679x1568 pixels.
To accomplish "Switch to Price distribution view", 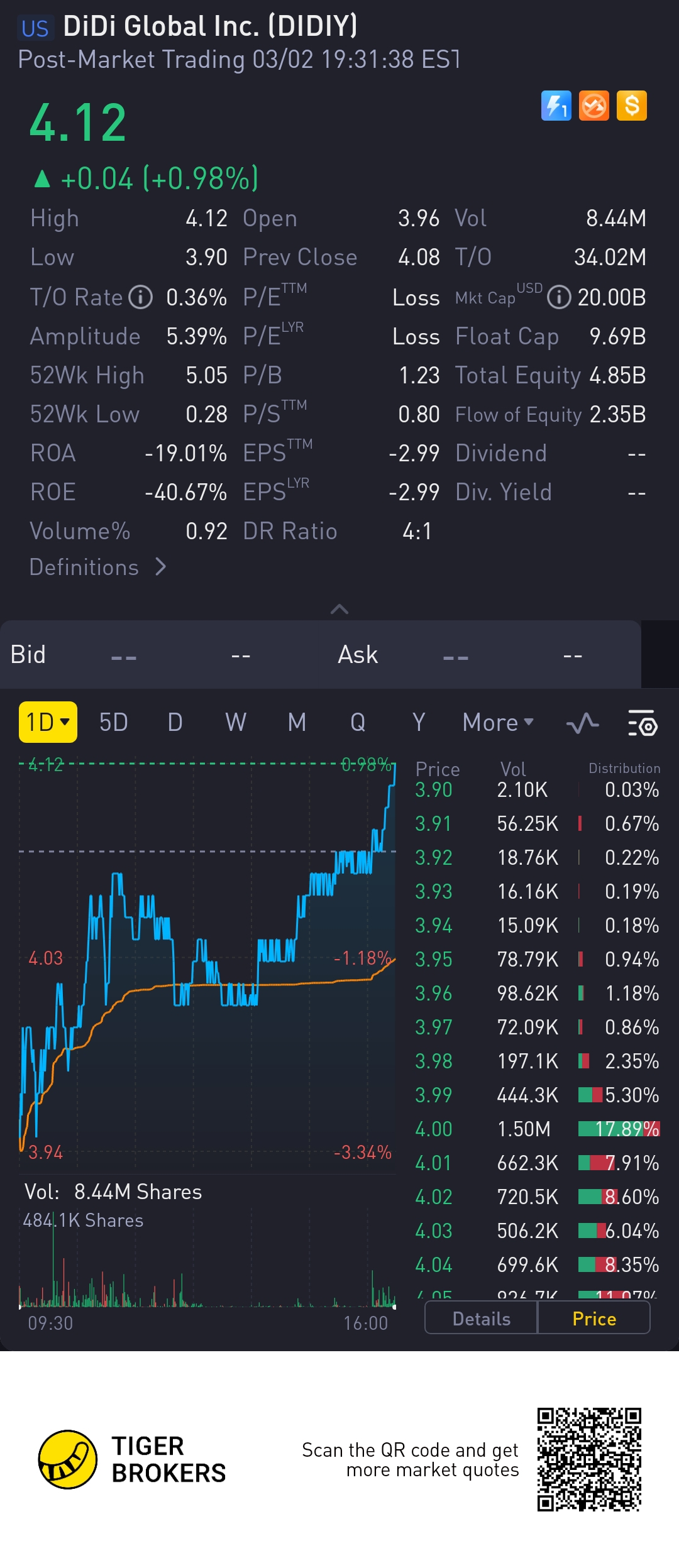I will 594,1319.
